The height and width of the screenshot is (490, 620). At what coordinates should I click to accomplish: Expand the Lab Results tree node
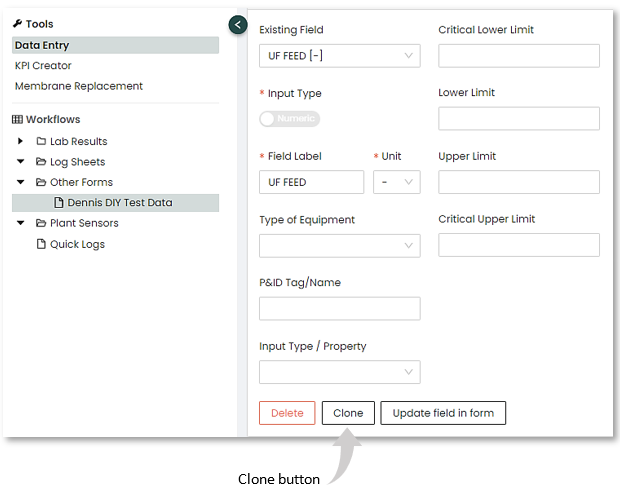click(x=21, y=141)
